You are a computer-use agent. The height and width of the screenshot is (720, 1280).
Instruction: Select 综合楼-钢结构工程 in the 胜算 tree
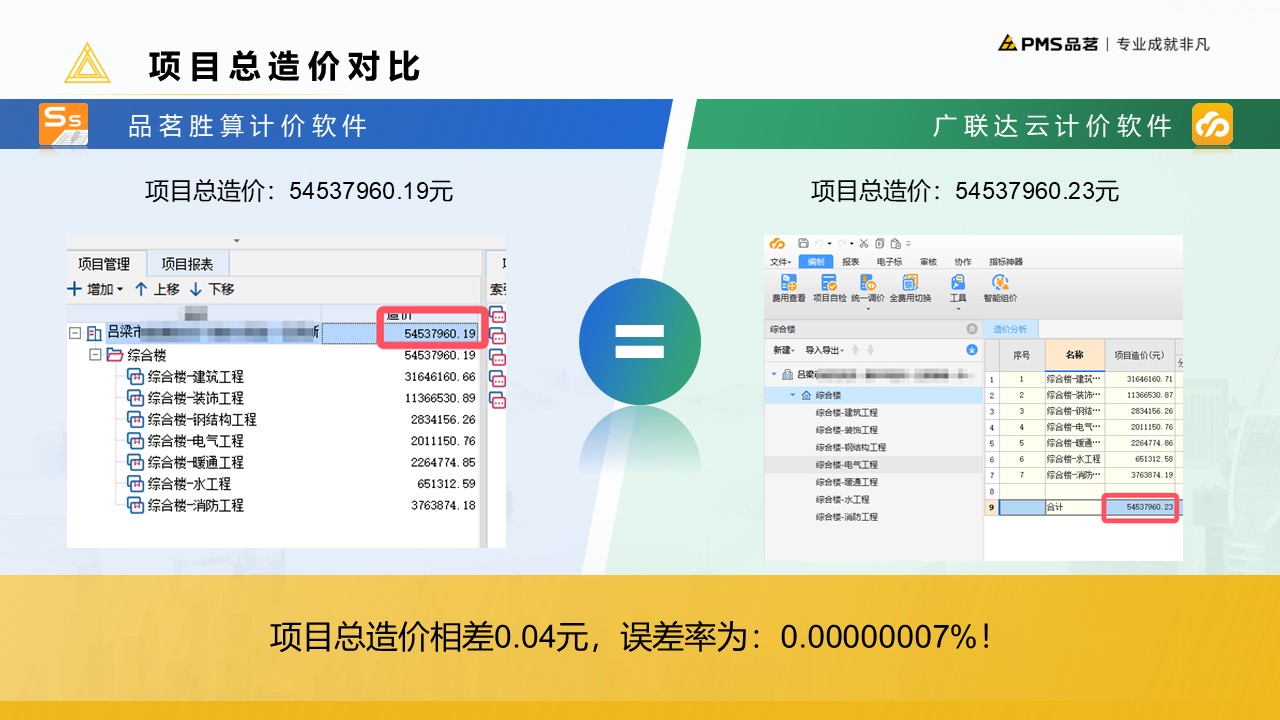pos(202,420)
